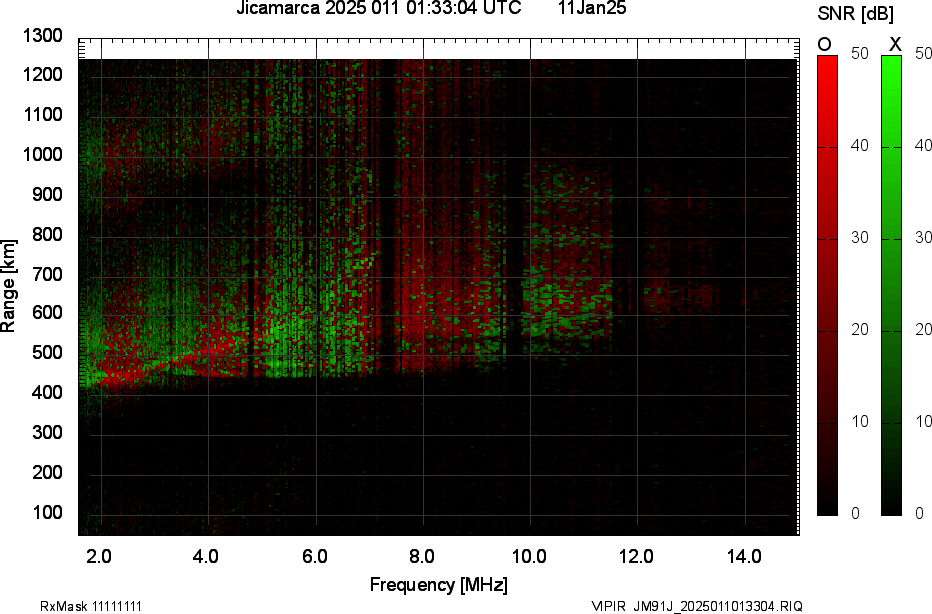
Task: Click the RxMask 11111111 text
Action: [77, 606]
